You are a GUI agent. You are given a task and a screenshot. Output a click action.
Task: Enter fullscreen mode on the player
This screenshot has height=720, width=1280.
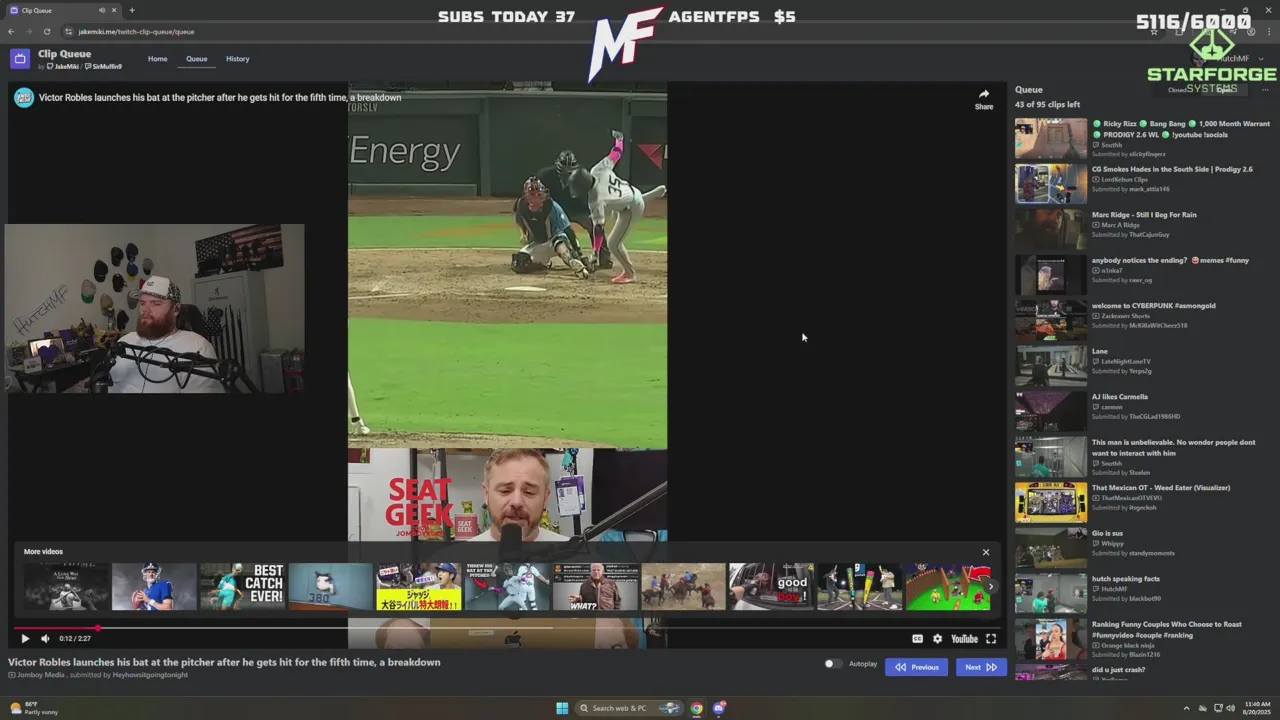991,638
